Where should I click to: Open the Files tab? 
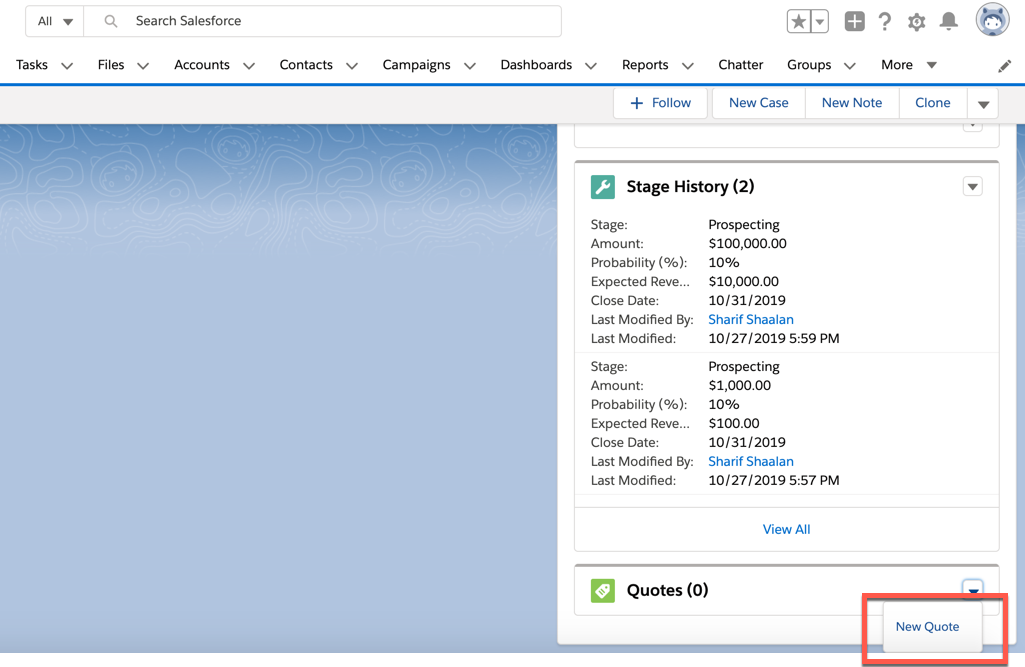point(111,65)
